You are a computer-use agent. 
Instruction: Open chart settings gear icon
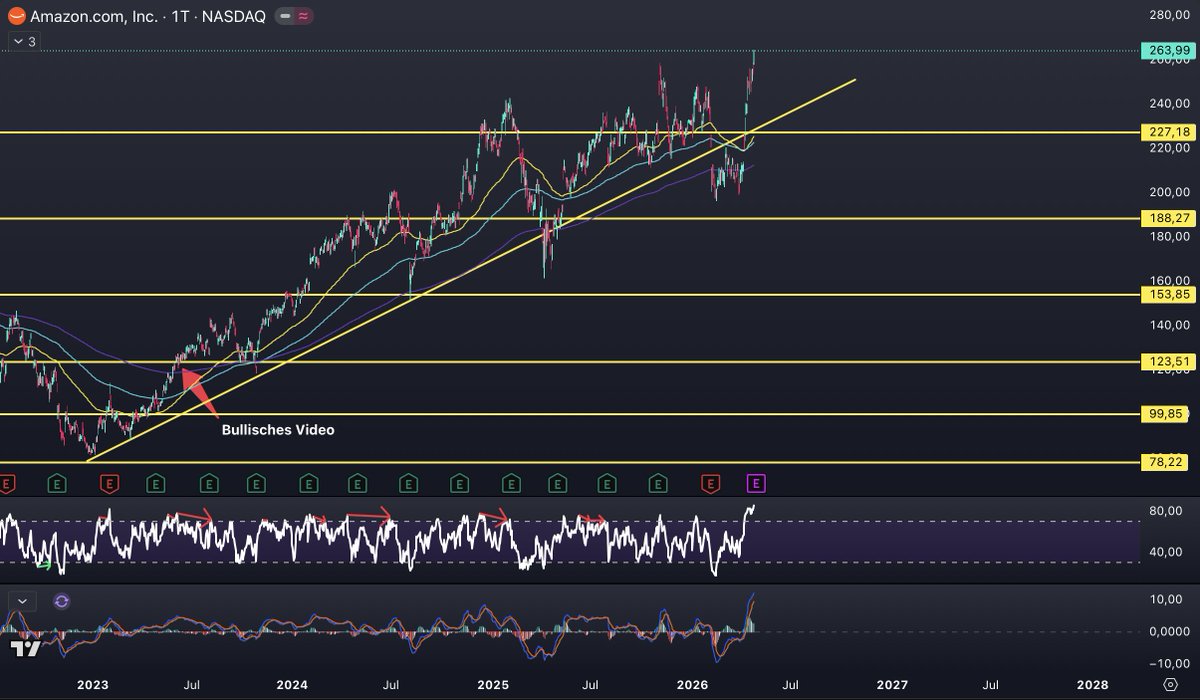1169,685
